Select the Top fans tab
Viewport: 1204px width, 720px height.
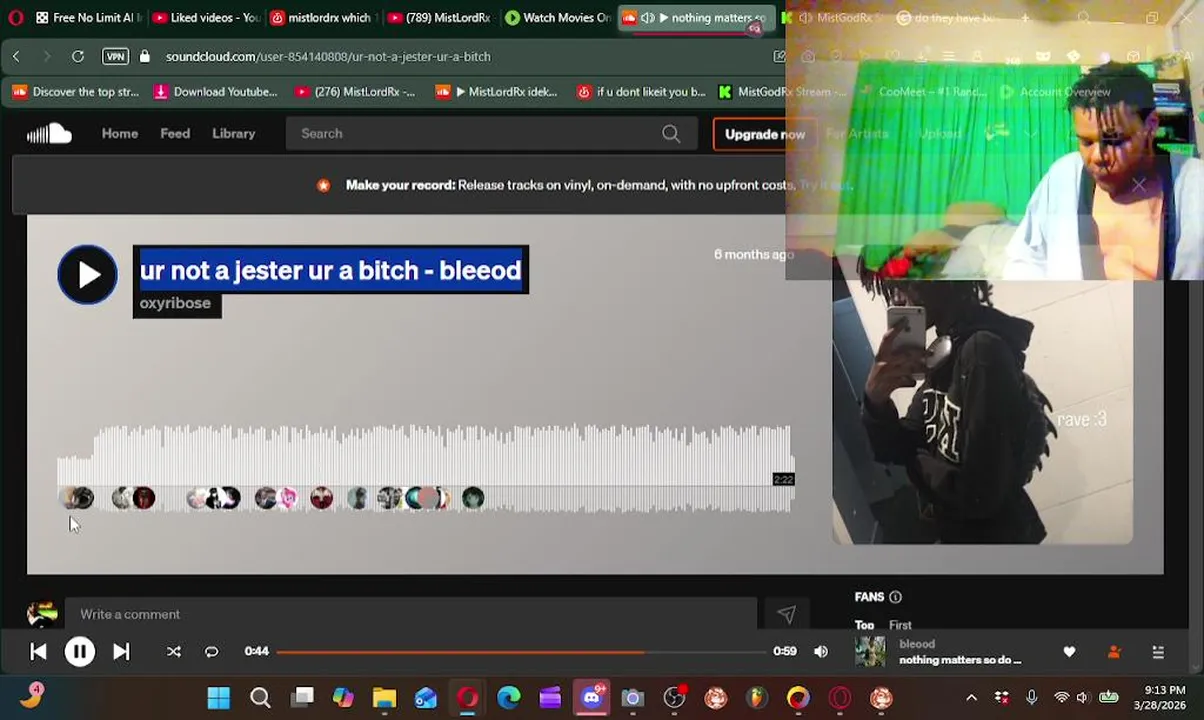[x=864, y=625]
